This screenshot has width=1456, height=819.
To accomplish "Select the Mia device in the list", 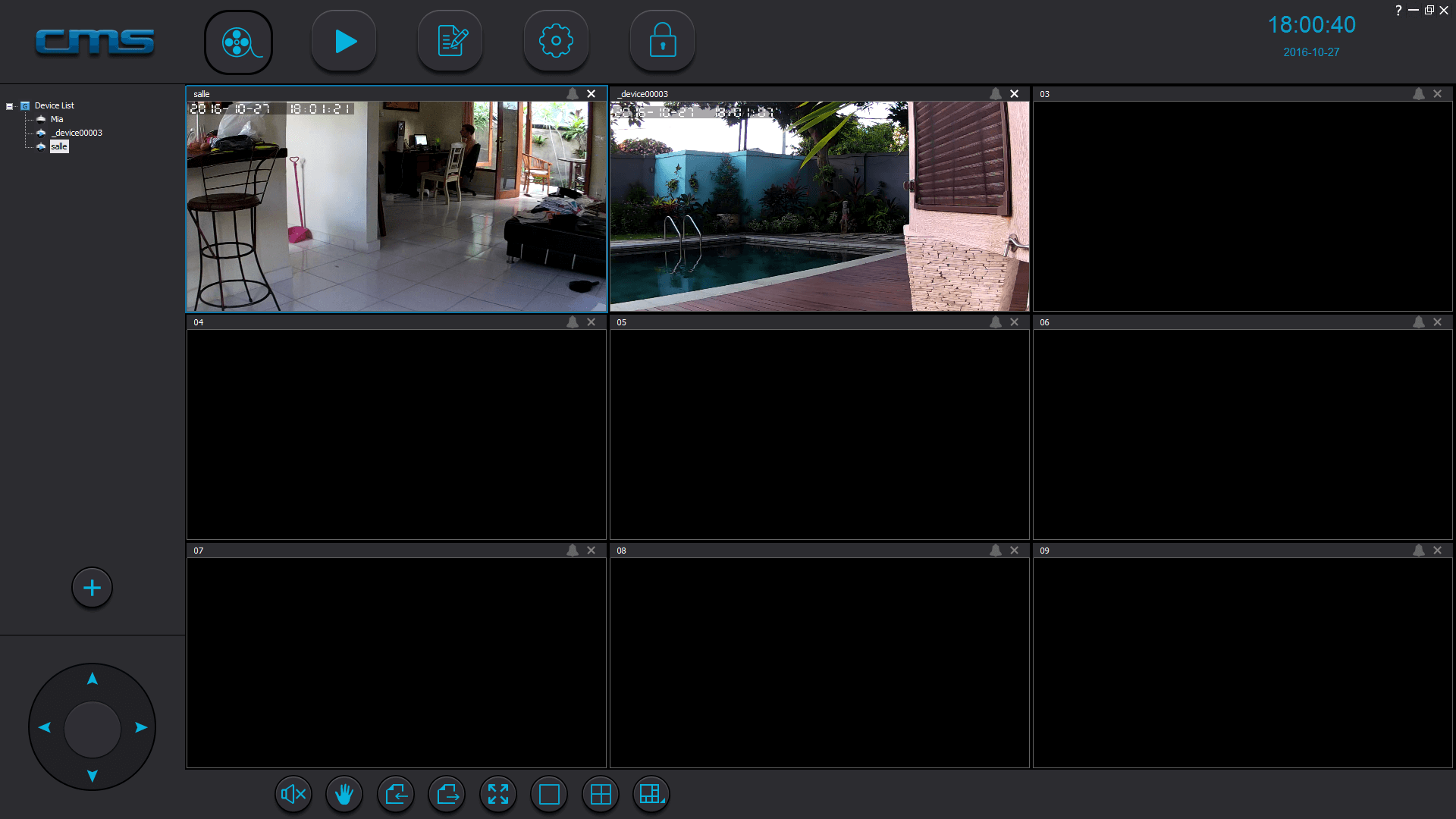I will pyautogui.click(x=57, y=119).
